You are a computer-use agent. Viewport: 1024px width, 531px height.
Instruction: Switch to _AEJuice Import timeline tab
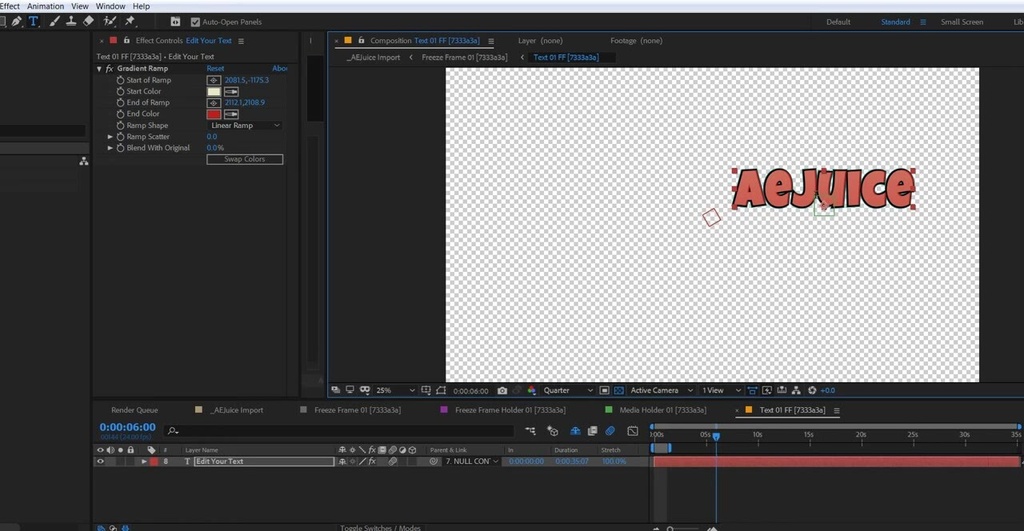[x=236, y=410]
